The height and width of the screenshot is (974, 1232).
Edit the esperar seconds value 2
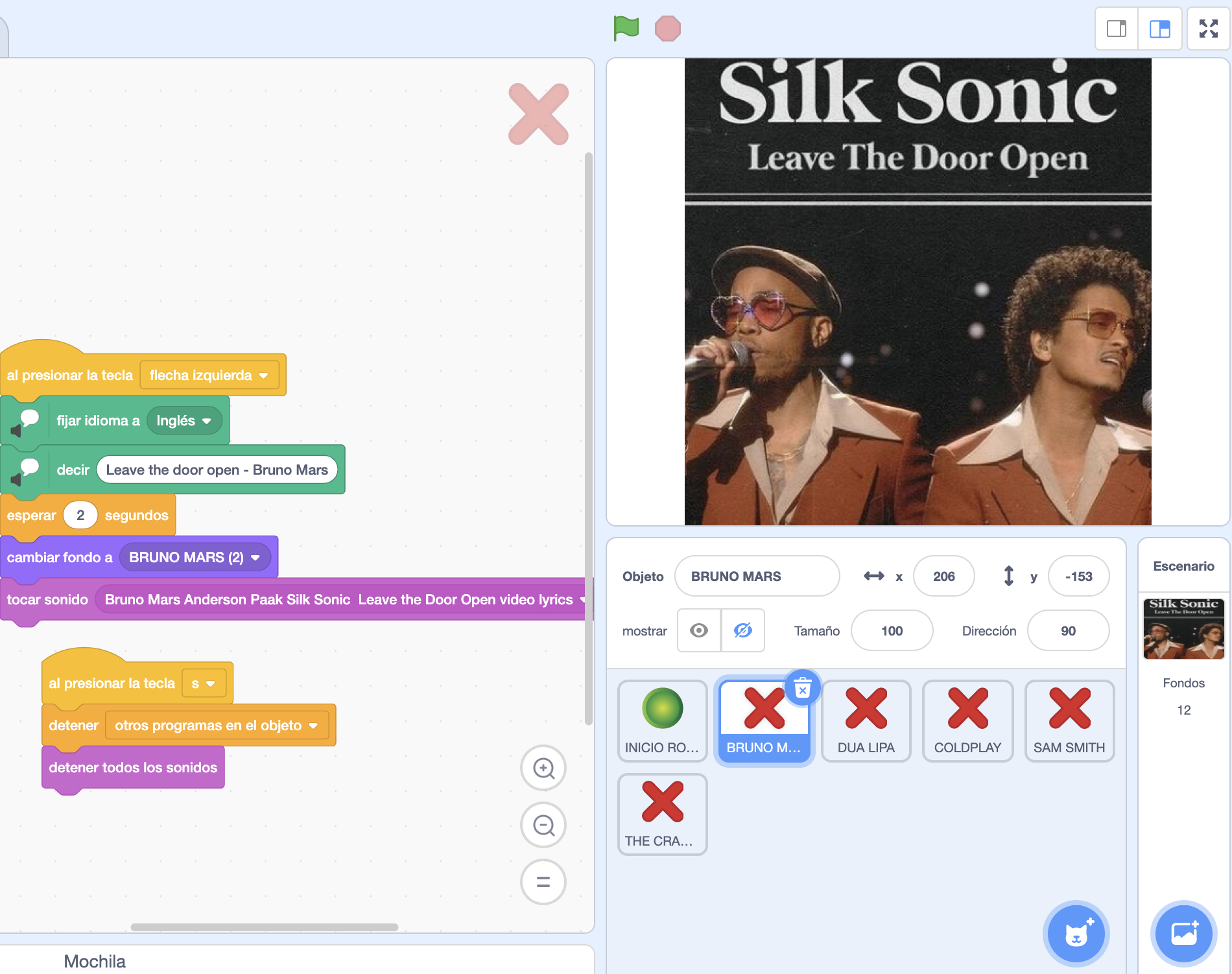[80, 516]
